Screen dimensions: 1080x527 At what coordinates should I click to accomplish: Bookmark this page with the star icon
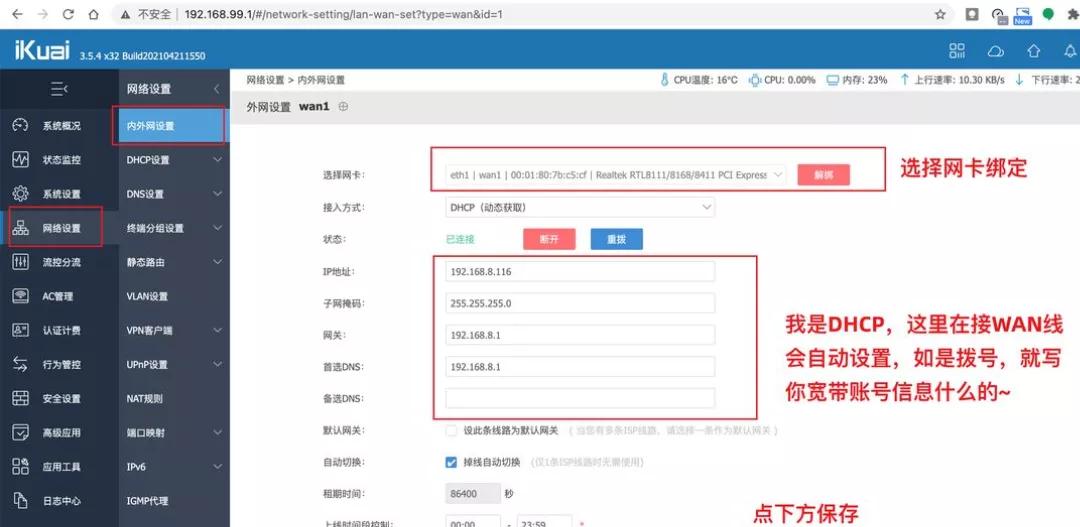click(x=940, y=14)
